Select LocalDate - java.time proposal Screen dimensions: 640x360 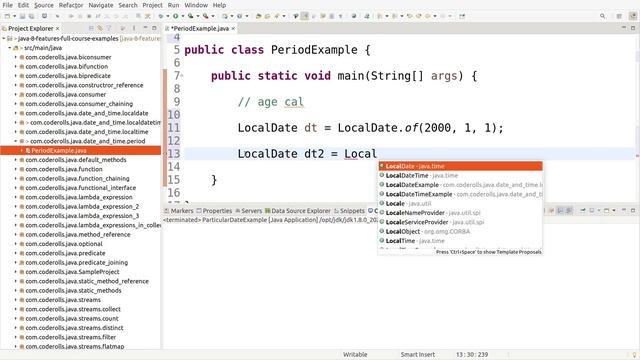click(x=460, y=166)
